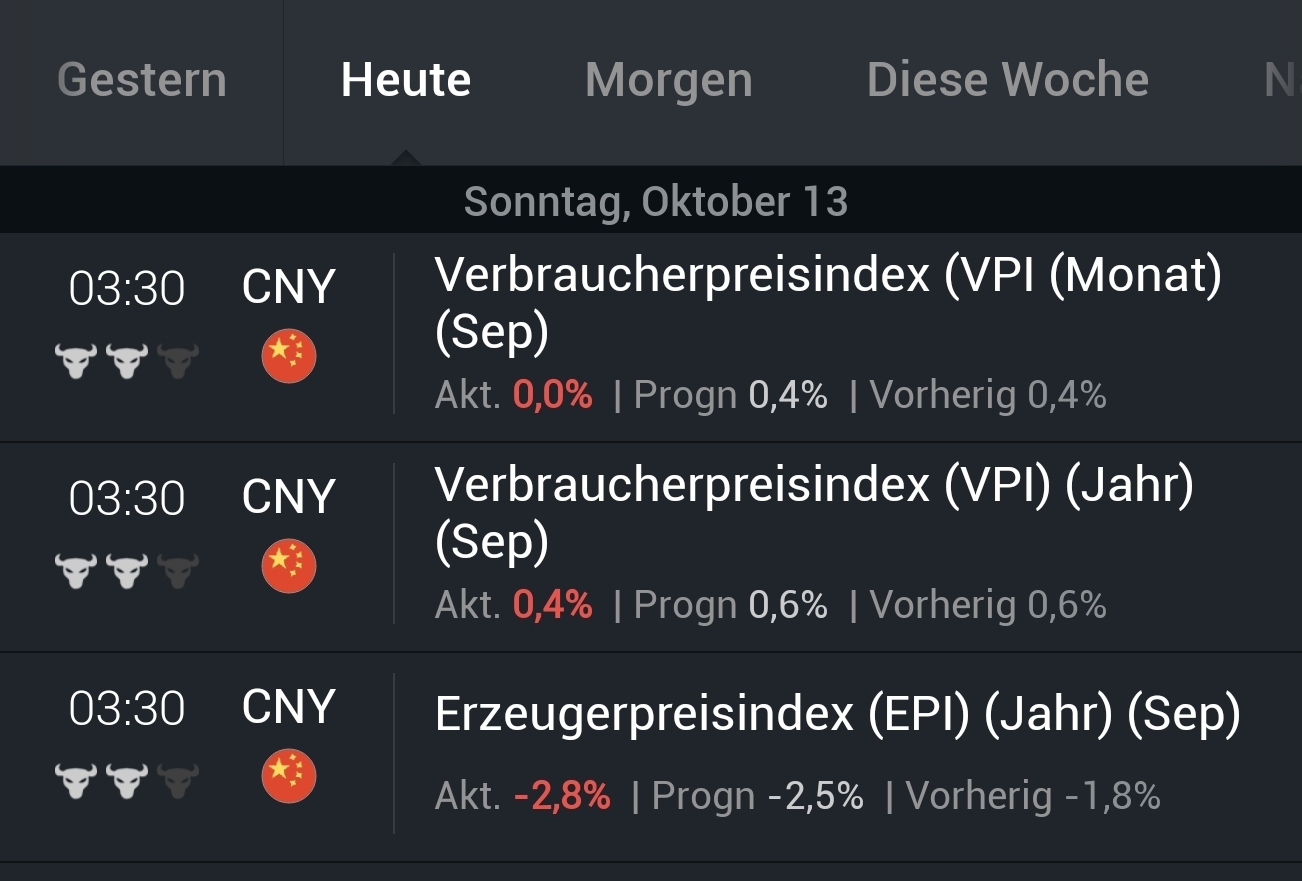Tap bull volatility icons in Erzeugerpreisindex row
This screenshot has height=881, width=1302.
click(127, 780)
